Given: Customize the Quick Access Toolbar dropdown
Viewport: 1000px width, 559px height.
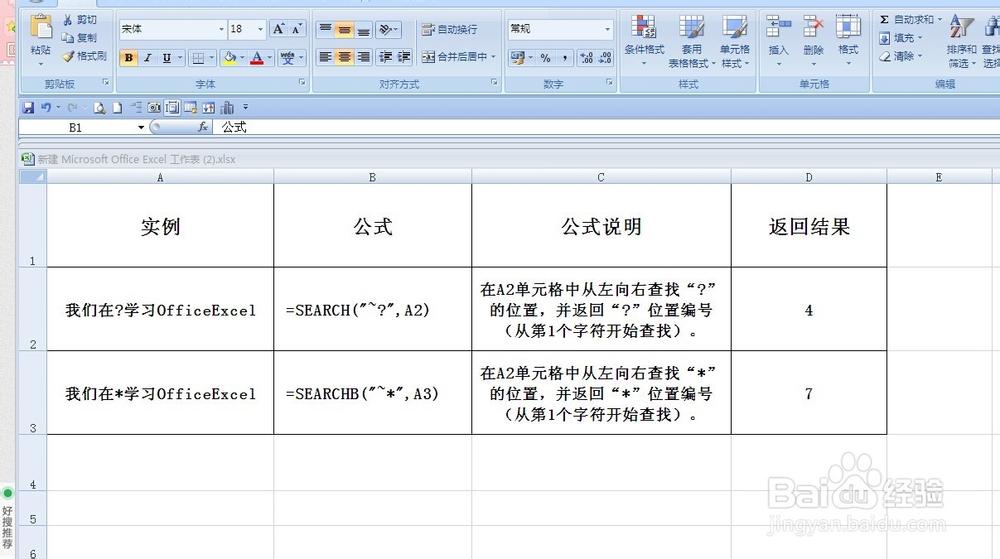Looking at the screenshot, I should (x=246, y=107).
